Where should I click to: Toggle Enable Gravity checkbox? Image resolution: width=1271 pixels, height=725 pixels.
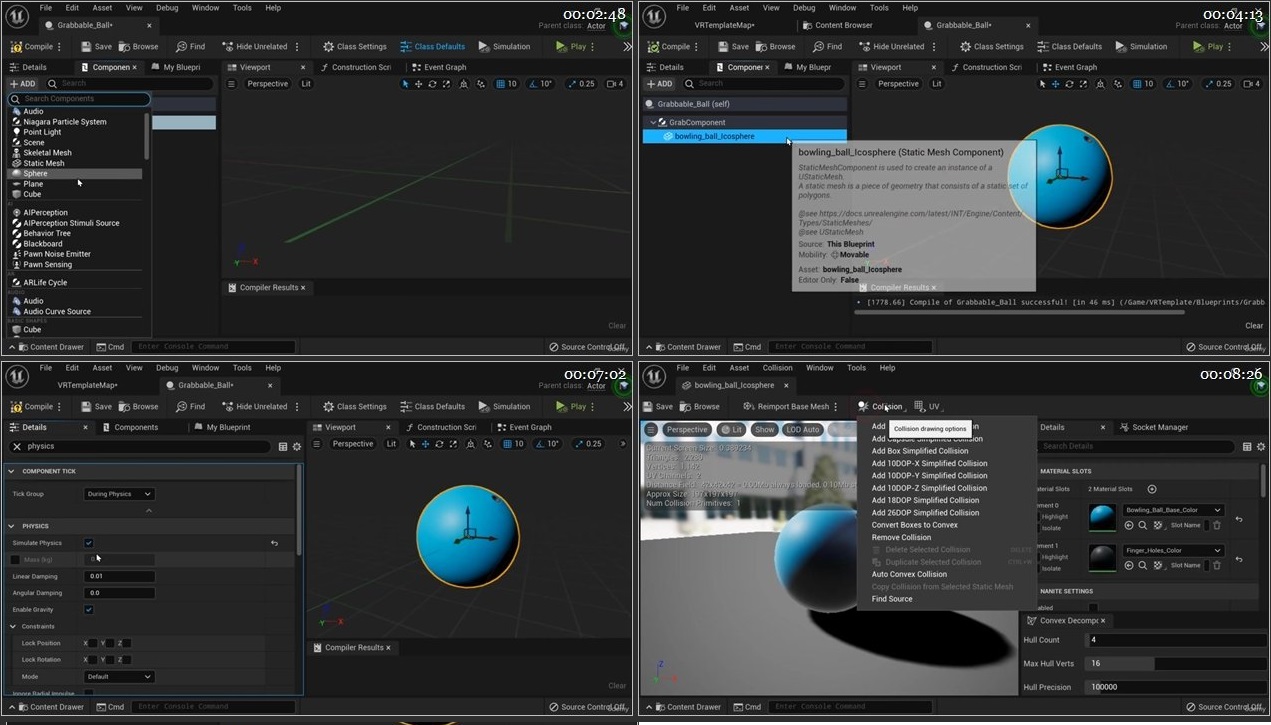click(x=89, y=609)
